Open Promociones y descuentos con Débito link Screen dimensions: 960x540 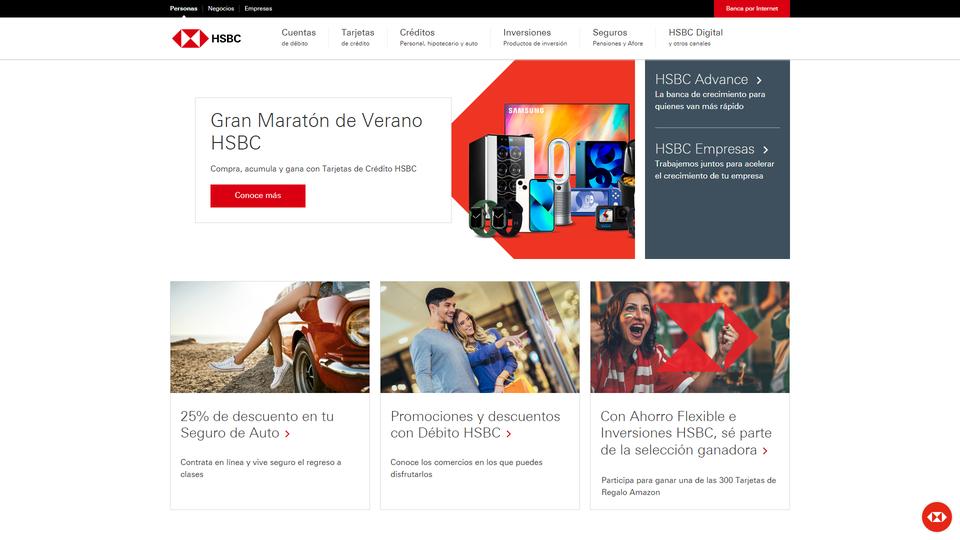point(475,425)
